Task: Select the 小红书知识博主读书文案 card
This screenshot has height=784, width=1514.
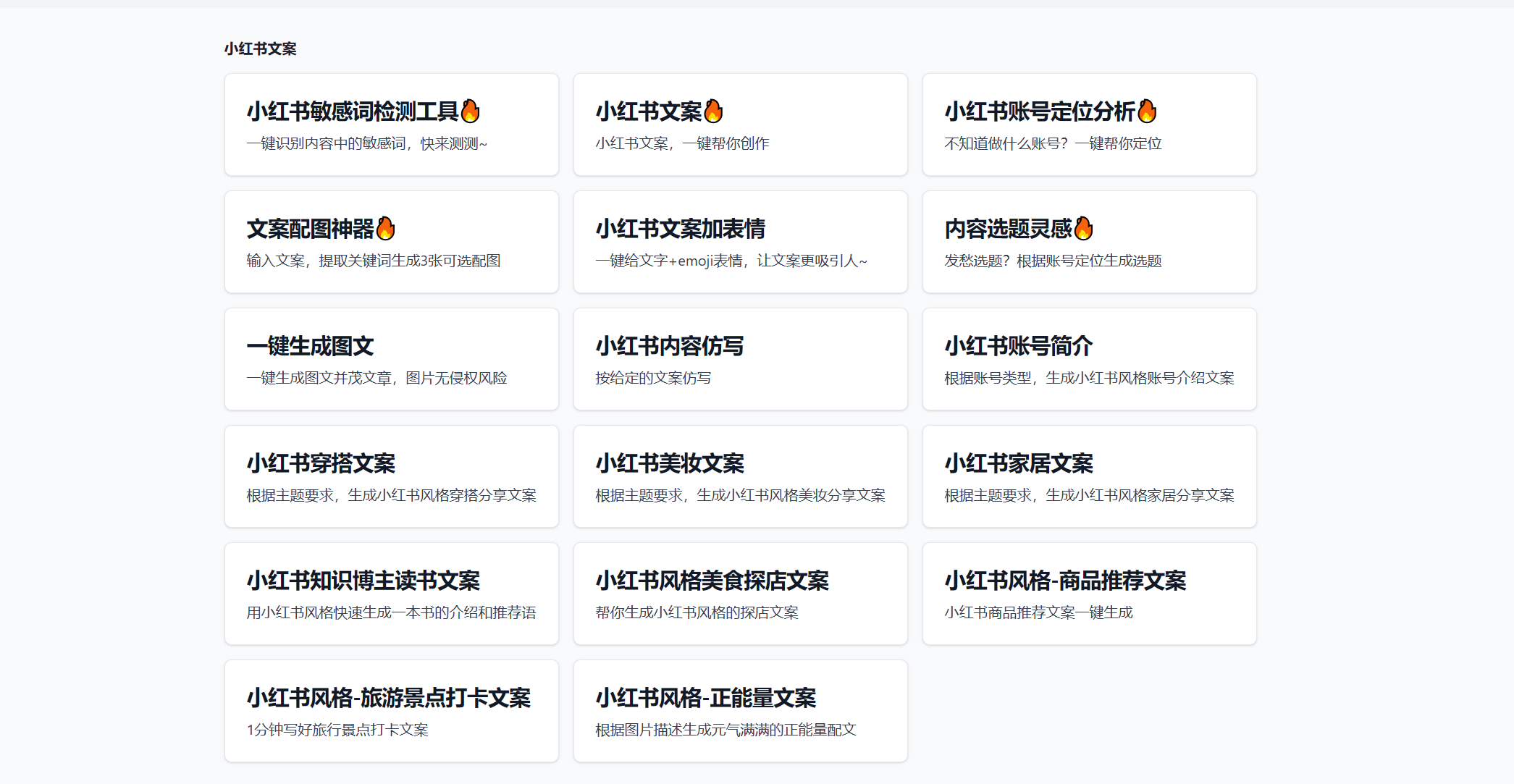Action: (x=391, y=594)
